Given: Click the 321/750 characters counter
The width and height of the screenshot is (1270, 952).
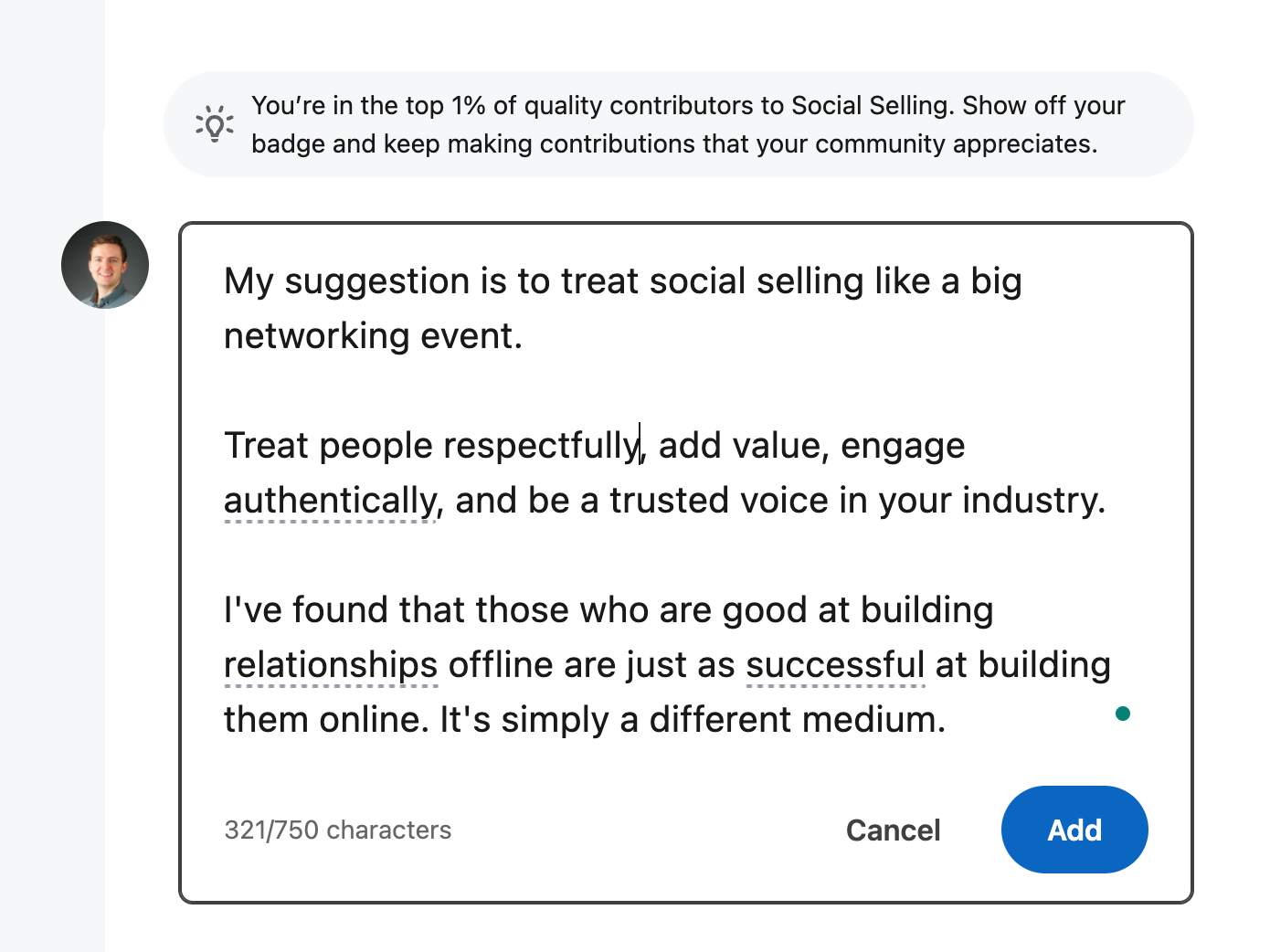Looking at the screenshot, I should tap(338, 830).
